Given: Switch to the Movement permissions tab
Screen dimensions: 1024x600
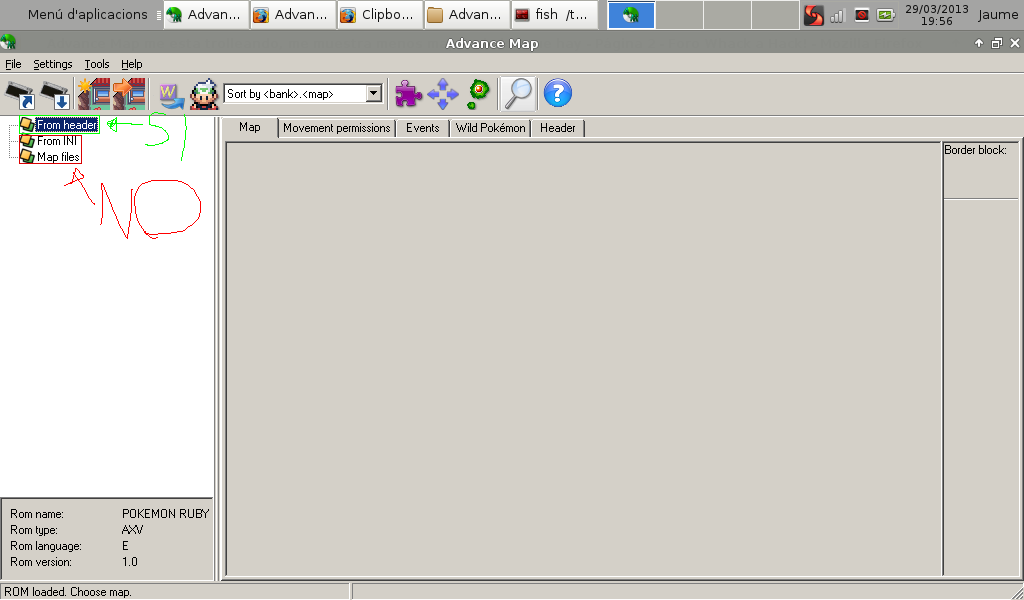Looking at the screenshot, I should [x=336, y=128].
